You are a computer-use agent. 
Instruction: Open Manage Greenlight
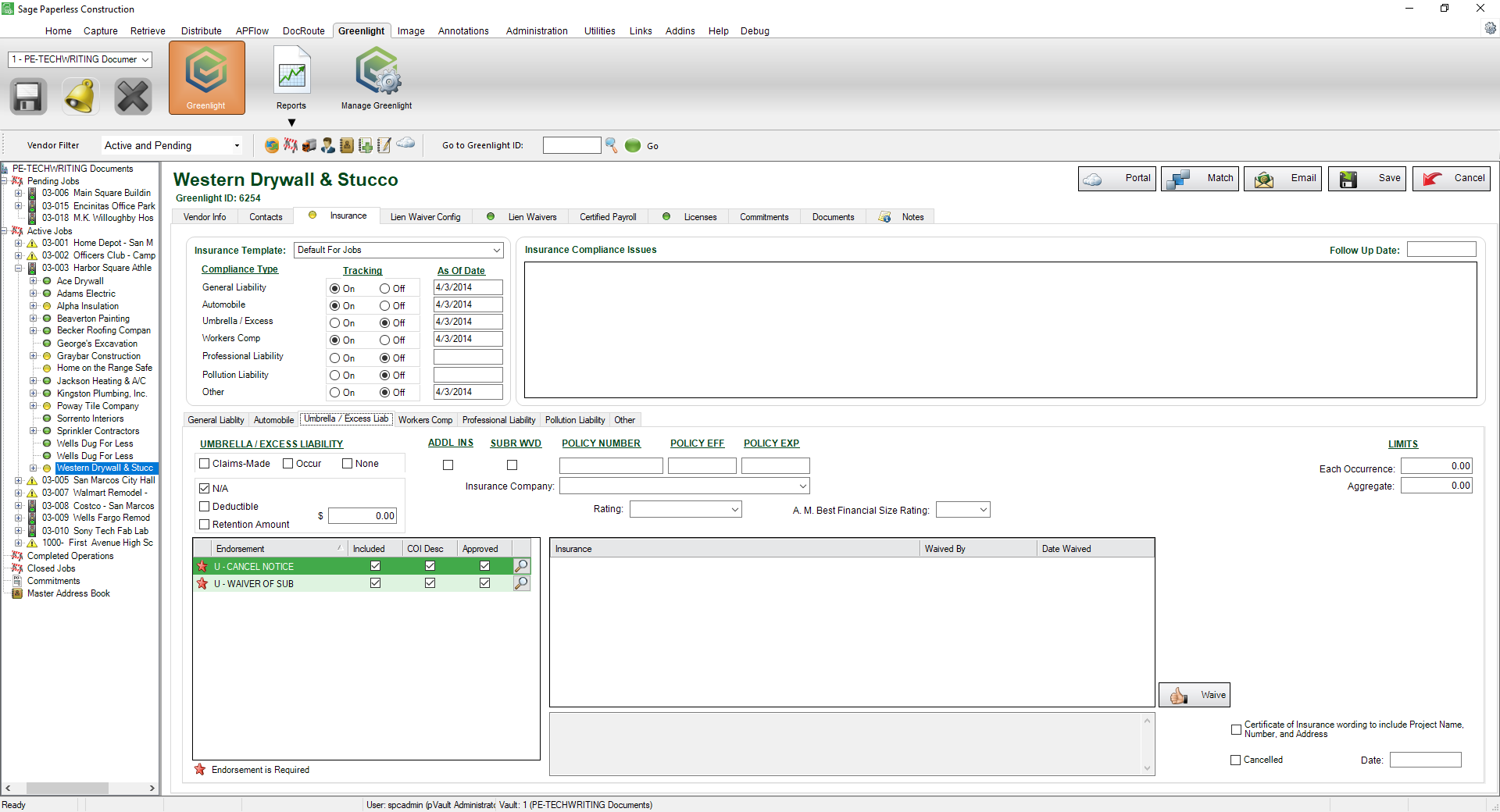click(x=377, y=77)
